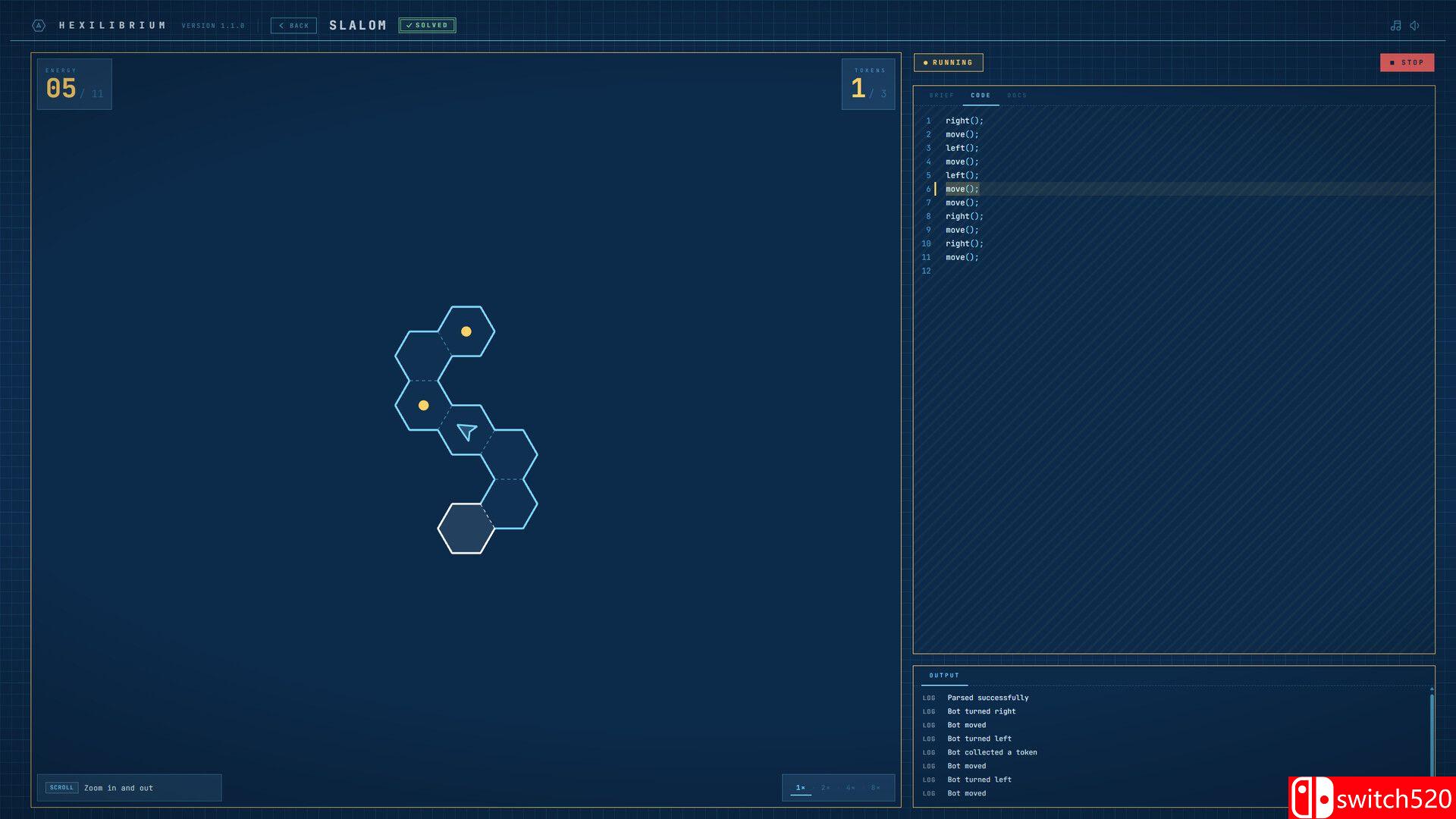This screenshot has height=819, width=1456.
Task: Click 'Bot collected a token' log entry
Action: (992, 752)
